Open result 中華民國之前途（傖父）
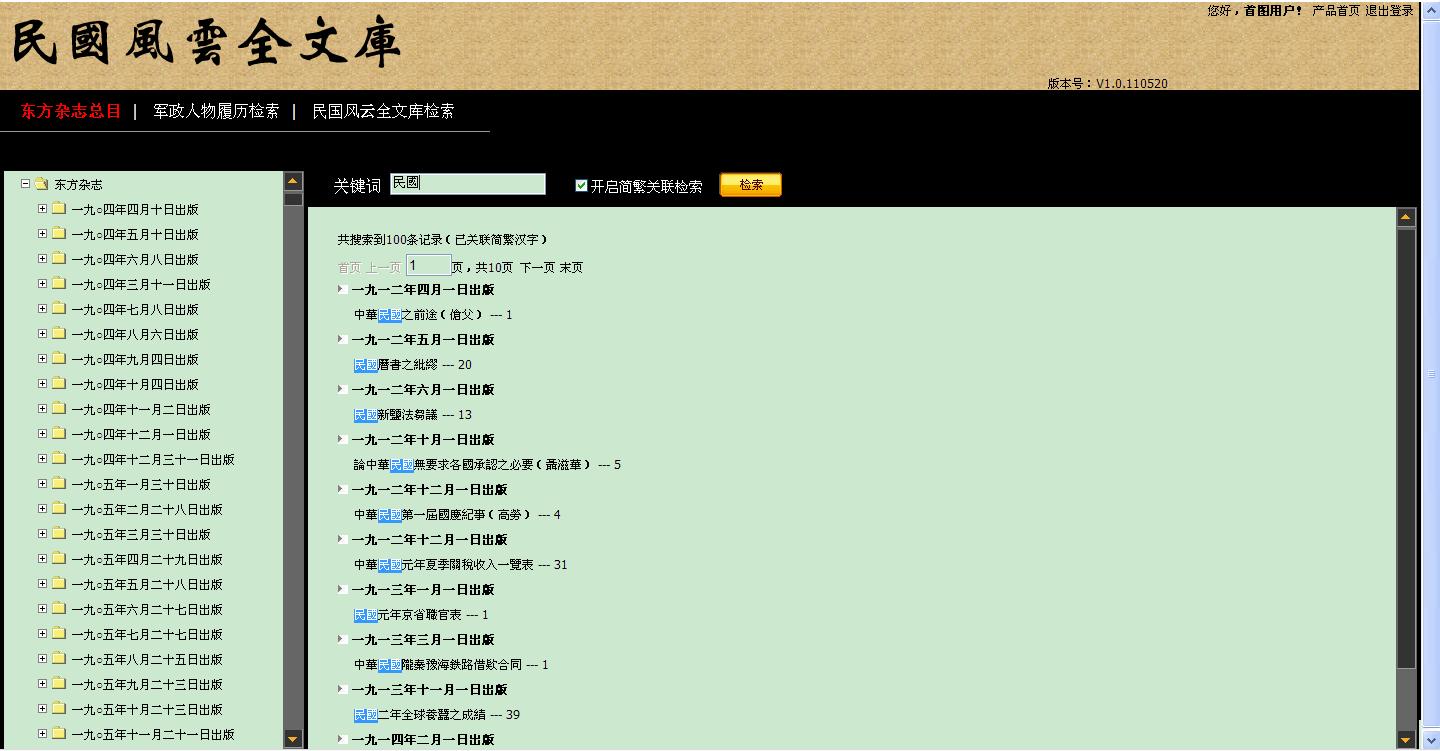Screen dimensions: 1440x751 418,315
